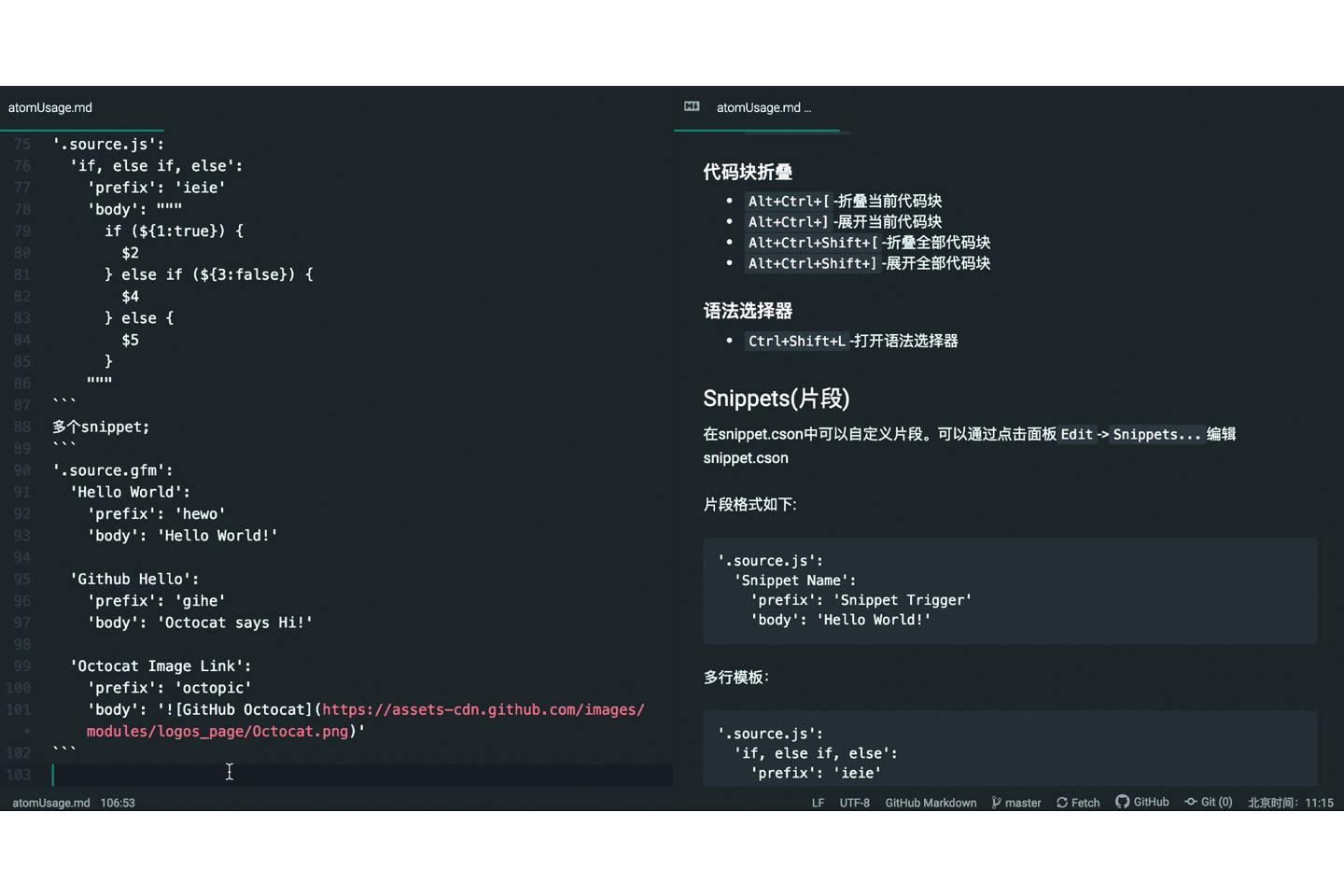Change file encoding via UTF-8 indicator
Image resolution: width=1344 pixels, height=896 pixels.
(x=854, y=803)
